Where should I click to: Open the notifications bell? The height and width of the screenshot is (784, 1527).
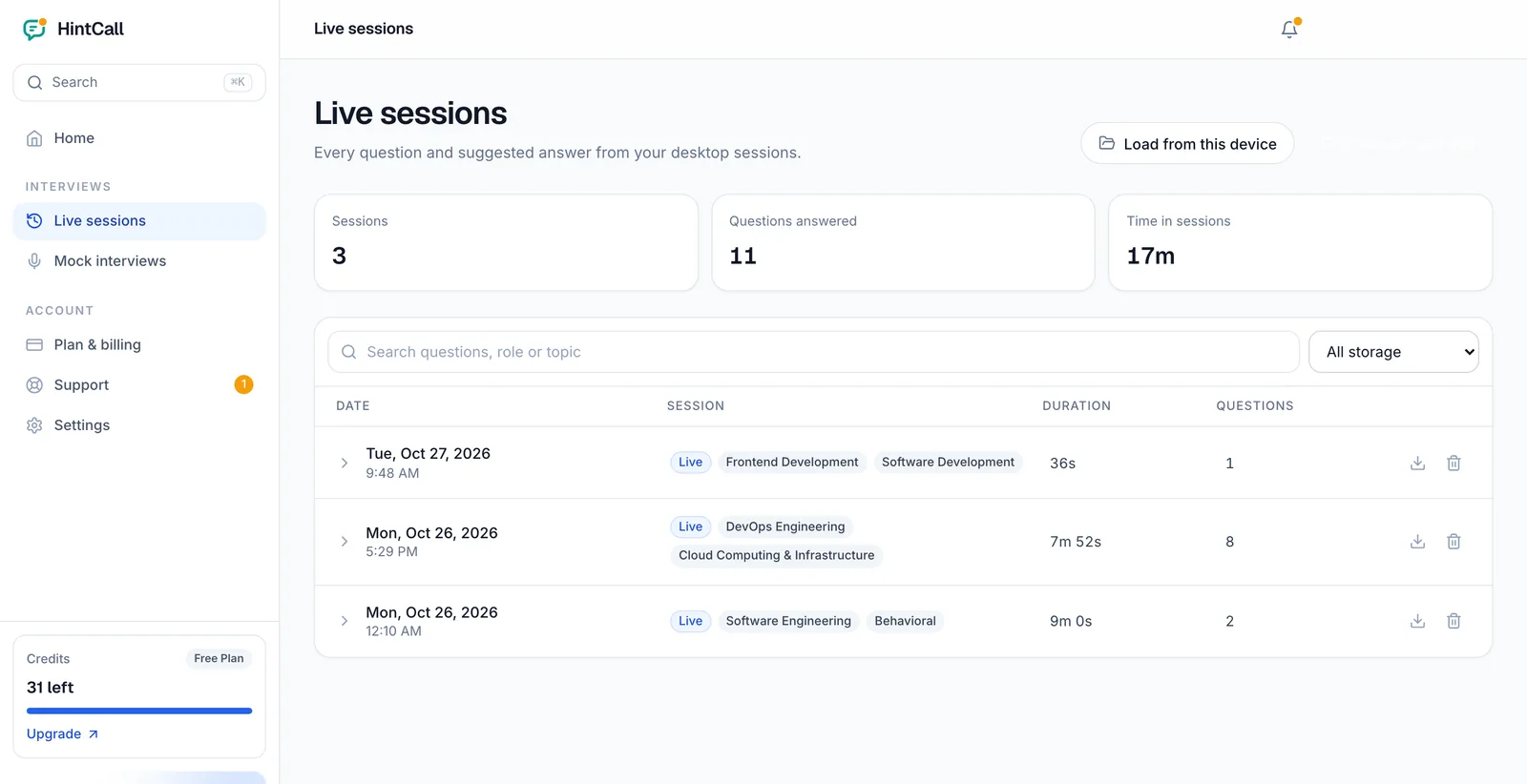point(1289,29)
